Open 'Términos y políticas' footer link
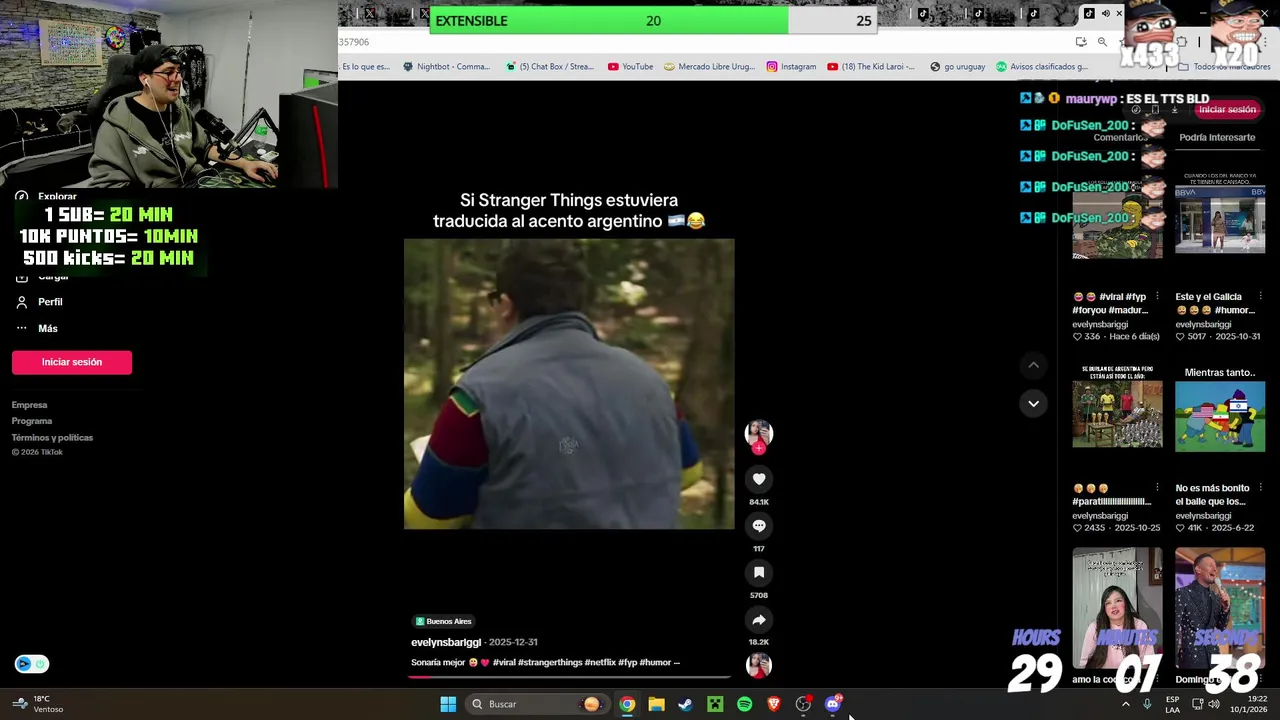 52,437
